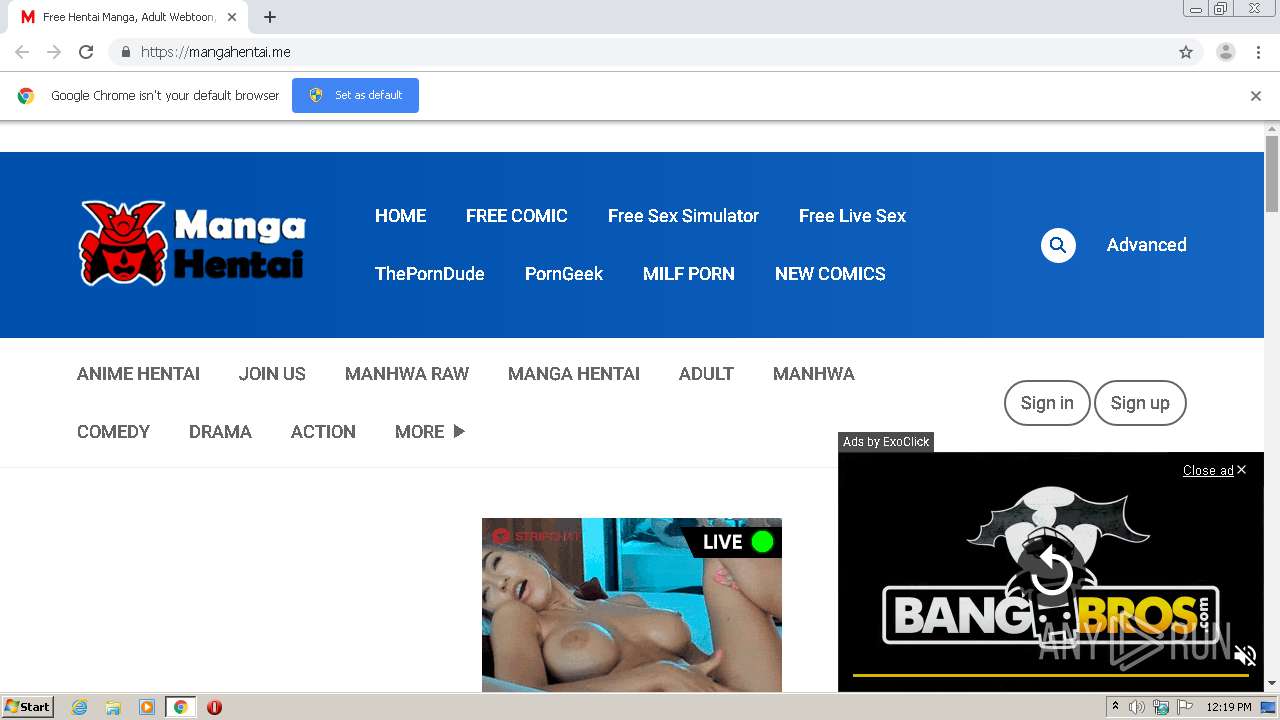Expand the MORE genres dropdown

[x=430, y=432]
